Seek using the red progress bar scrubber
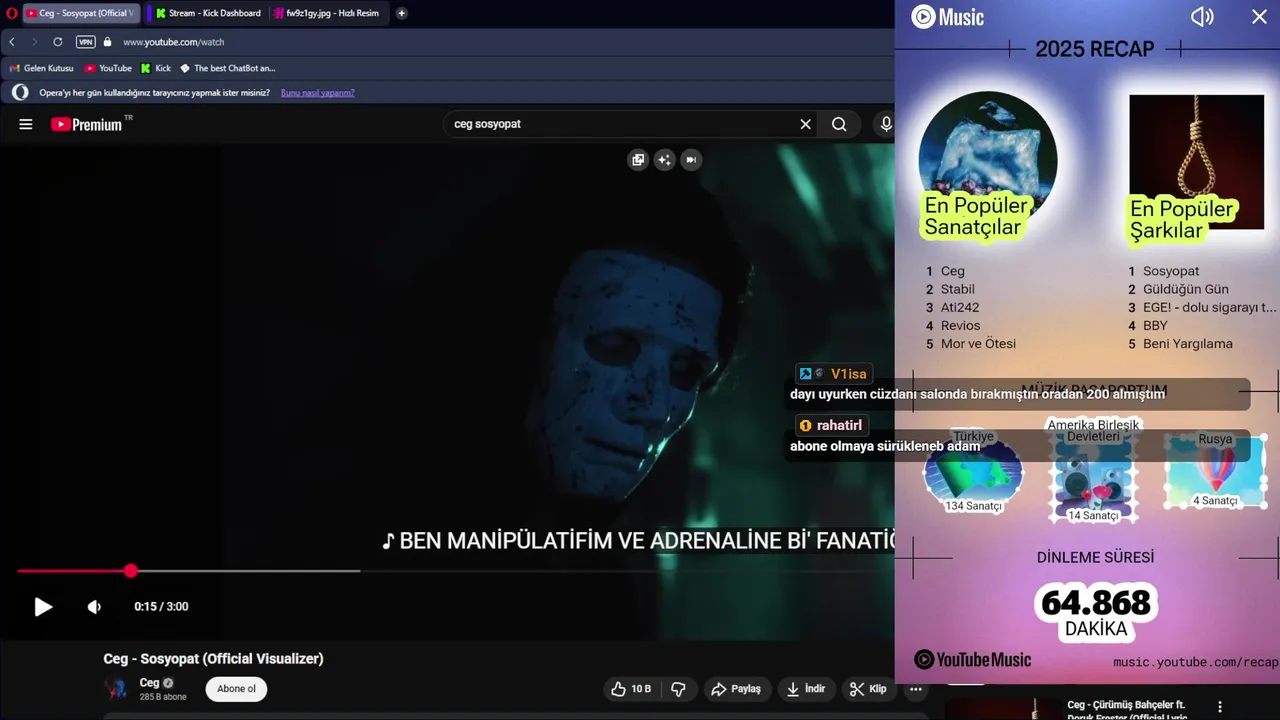This screenshot has width=1280, height=720. [x=131, y=571]
